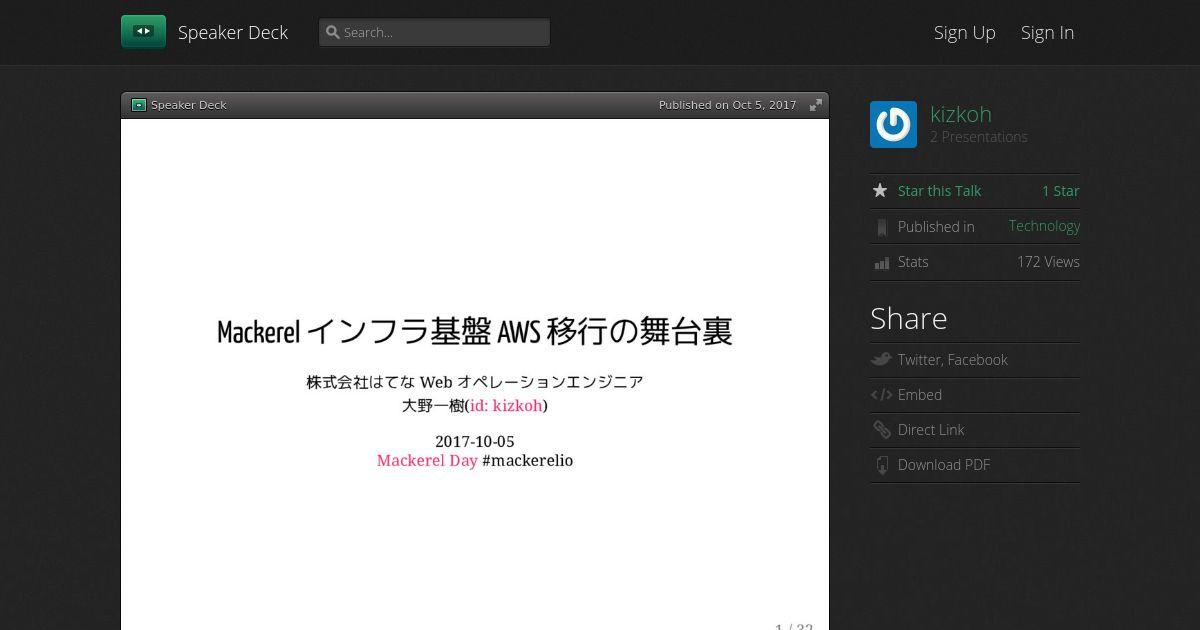This screenshot has height=630, width=1200.
Task: Open the Speaker Deck home link text
Action: (233, 32)
